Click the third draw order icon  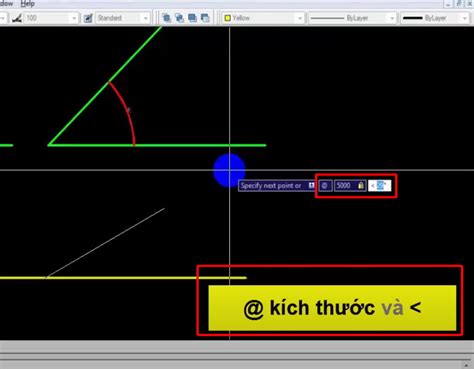(x=192, y=18)
